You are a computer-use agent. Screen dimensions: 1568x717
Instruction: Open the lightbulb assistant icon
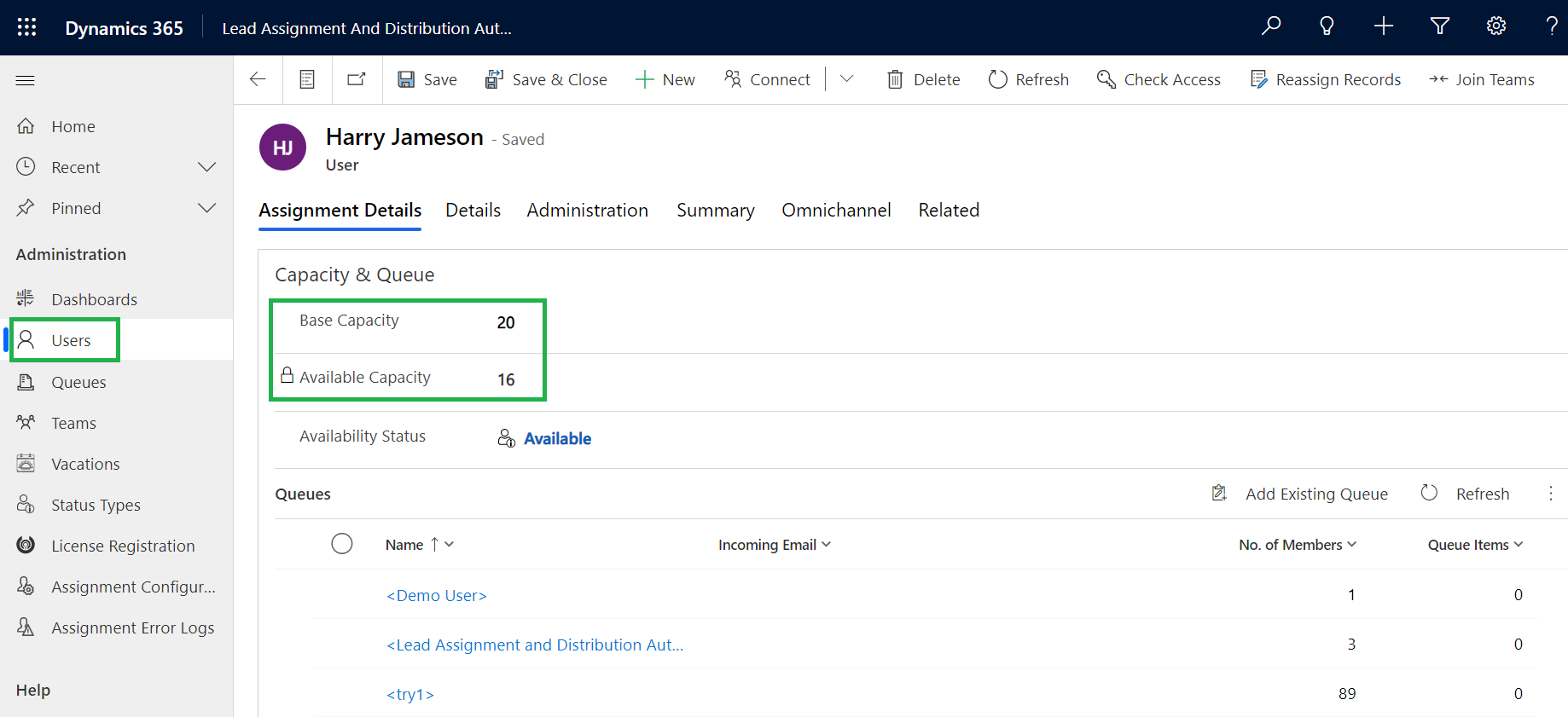pyautogui.click(x=1327, y=26)
